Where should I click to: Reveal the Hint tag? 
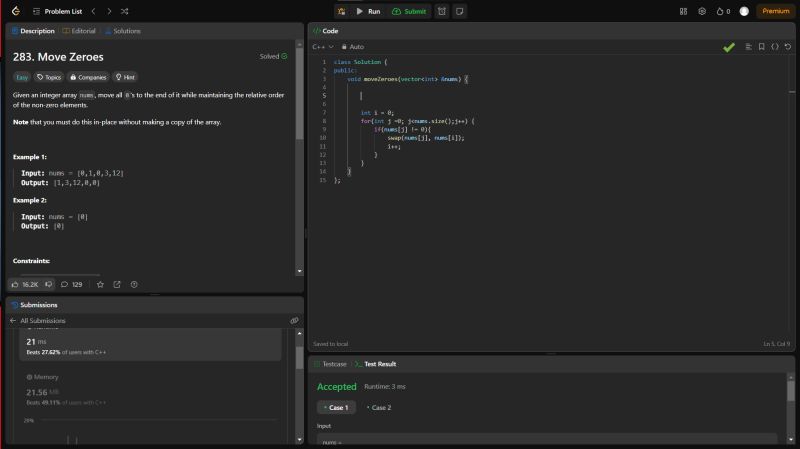(125, 77)
